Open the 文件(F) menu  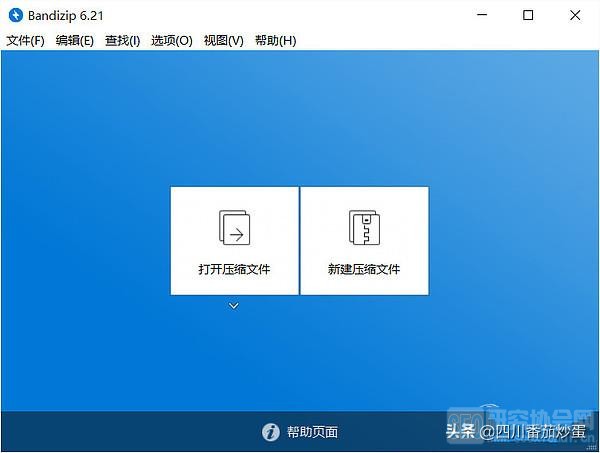click(25, 40)
